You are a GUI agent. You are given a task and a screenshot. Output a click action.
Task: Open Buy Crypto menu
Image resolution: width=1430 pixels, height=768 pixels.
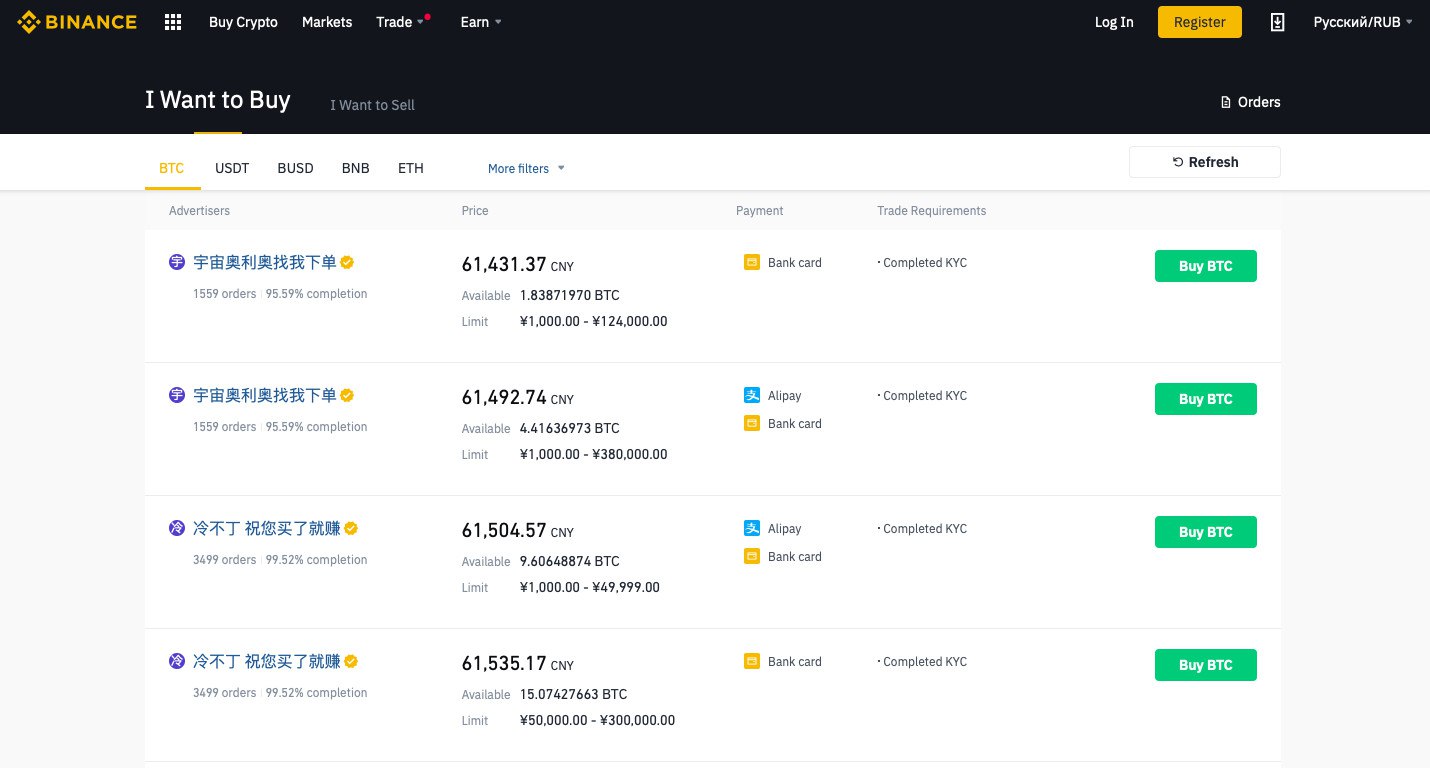(x=243, y=22)
